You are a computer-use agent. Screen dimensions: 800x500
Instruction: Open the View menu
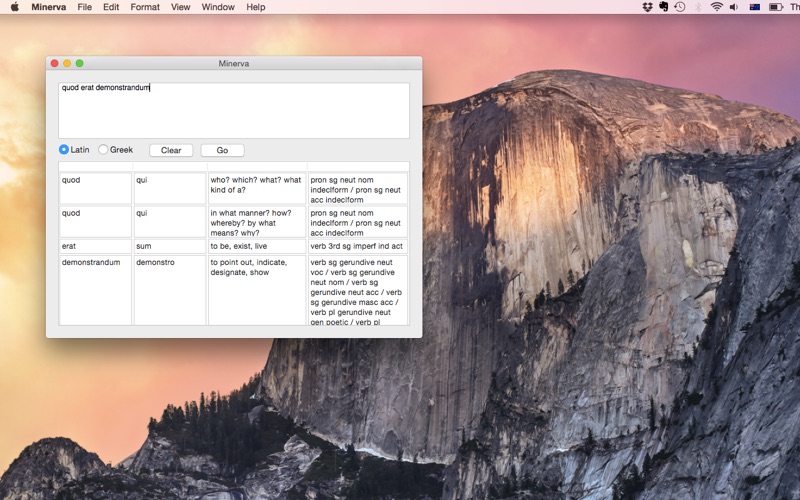181,7
